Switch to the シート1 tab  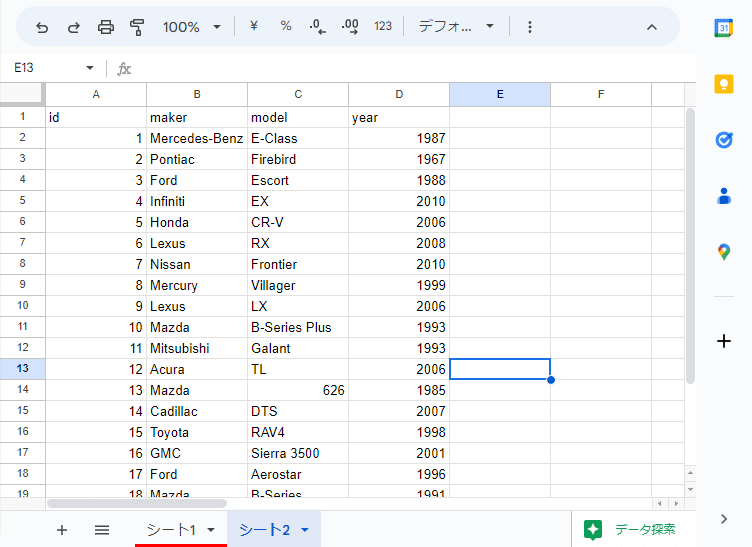click(171, 530)
